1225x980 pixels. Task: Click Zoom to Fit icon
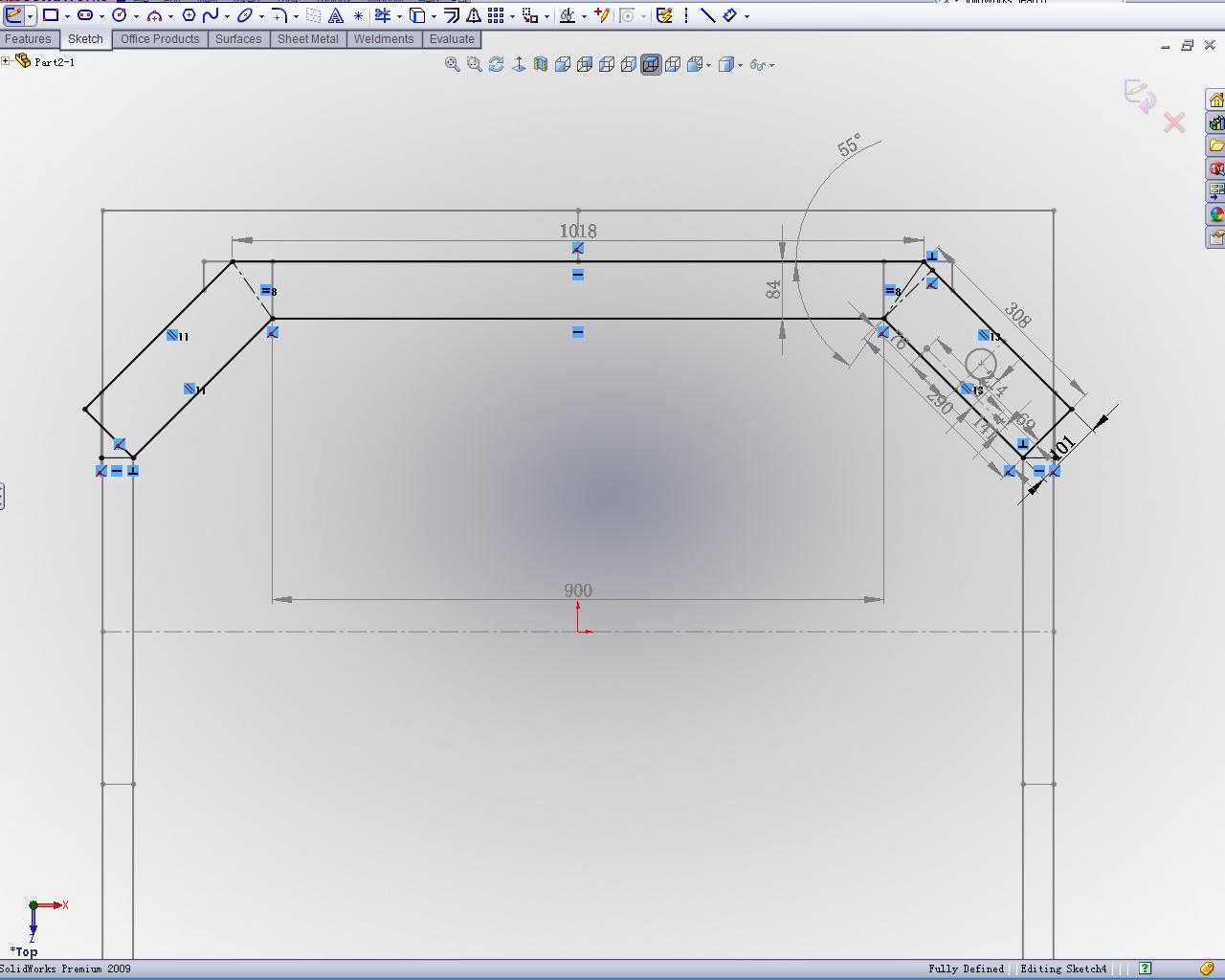[453, 64]
